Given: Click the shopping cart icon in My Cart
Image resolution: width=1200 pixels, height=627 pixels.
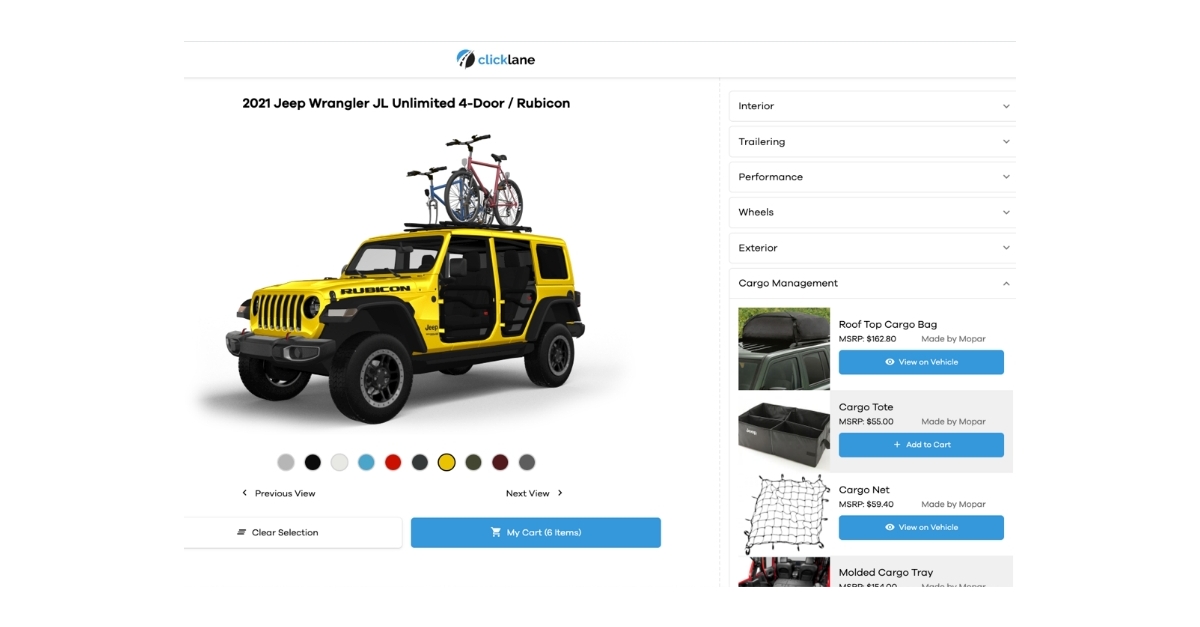Looking at the screenshot, I should [496, 533].
